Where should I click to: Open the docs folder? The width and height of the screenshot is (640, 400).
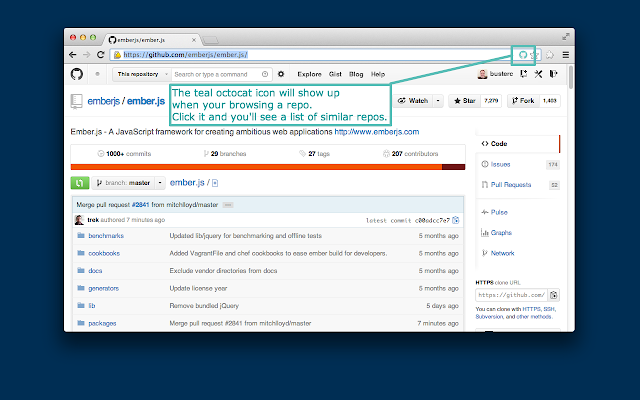95,271
